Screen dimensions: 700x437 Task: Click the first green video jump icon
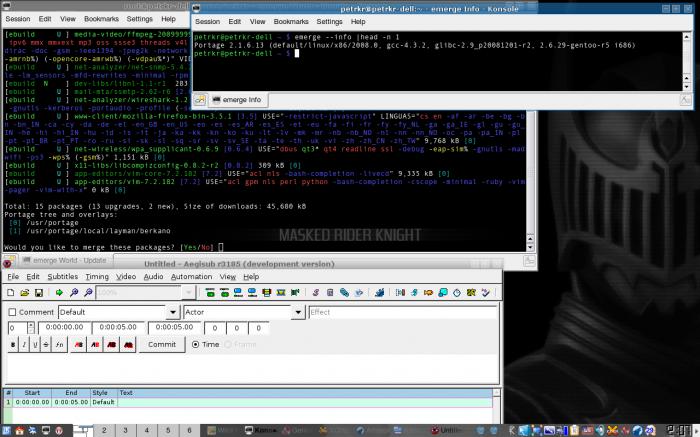210,292
